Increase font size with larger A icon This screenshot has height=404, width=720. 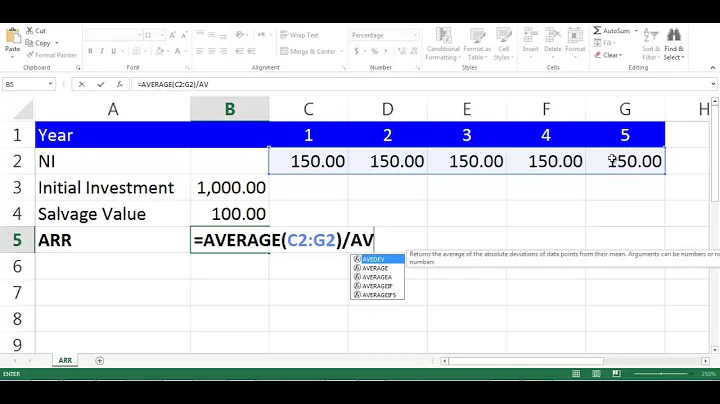(x=173, y=35)
